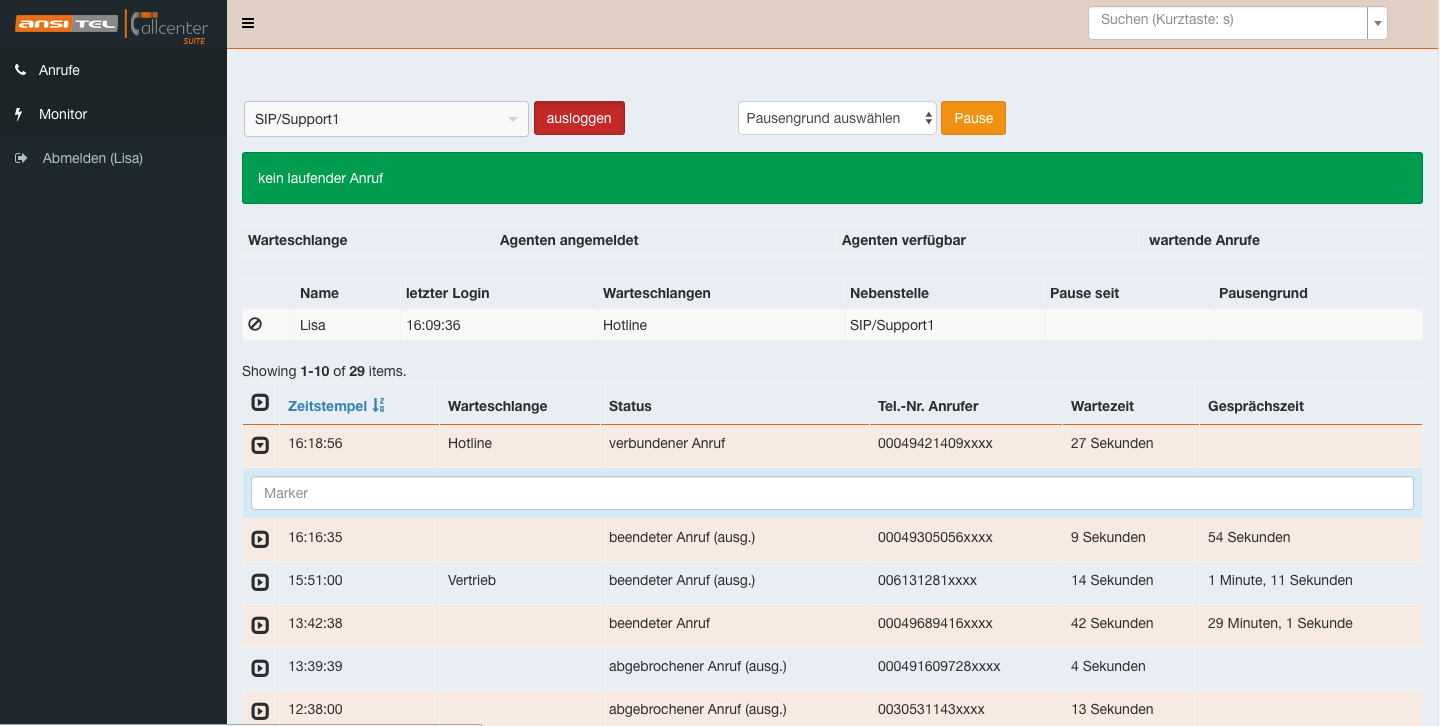
Task: Expand the 13:39:39 aborted call row
Action: pos(260,668)
